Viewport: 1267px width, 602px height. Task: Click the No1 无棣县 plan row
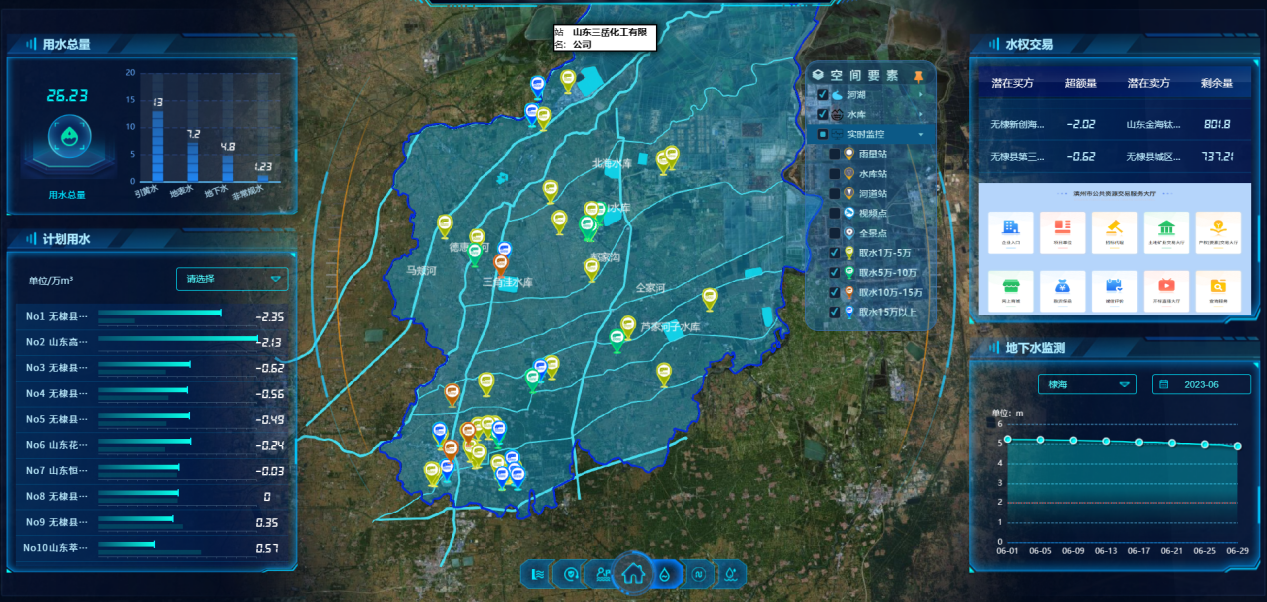tap(150, 316)
